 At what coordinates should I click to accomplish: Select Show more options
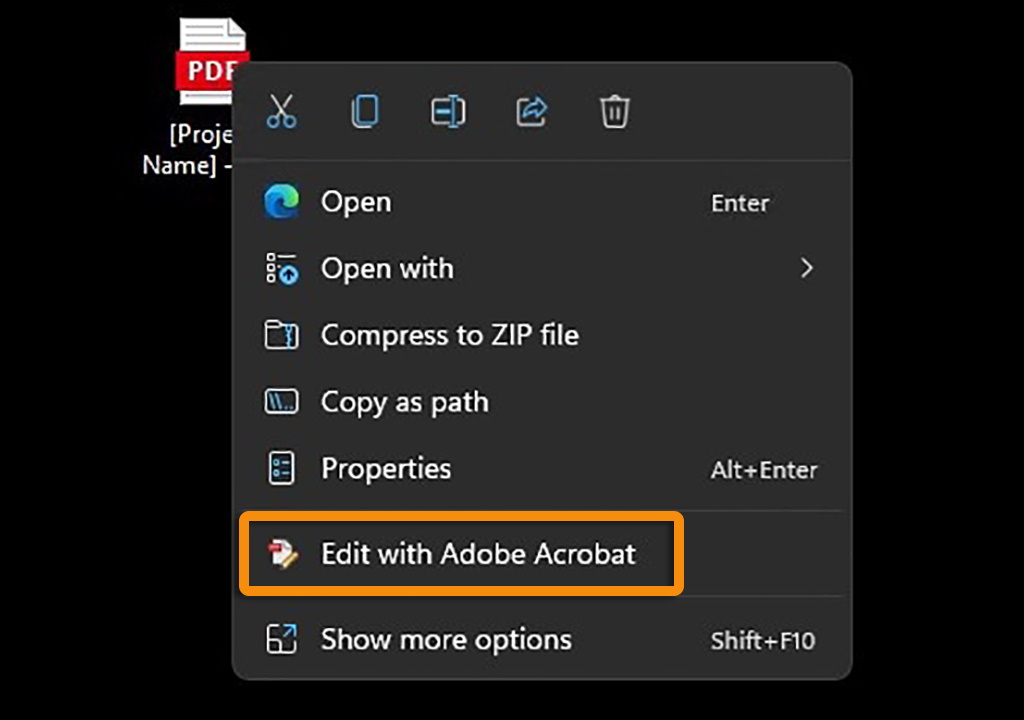[446, 640]
